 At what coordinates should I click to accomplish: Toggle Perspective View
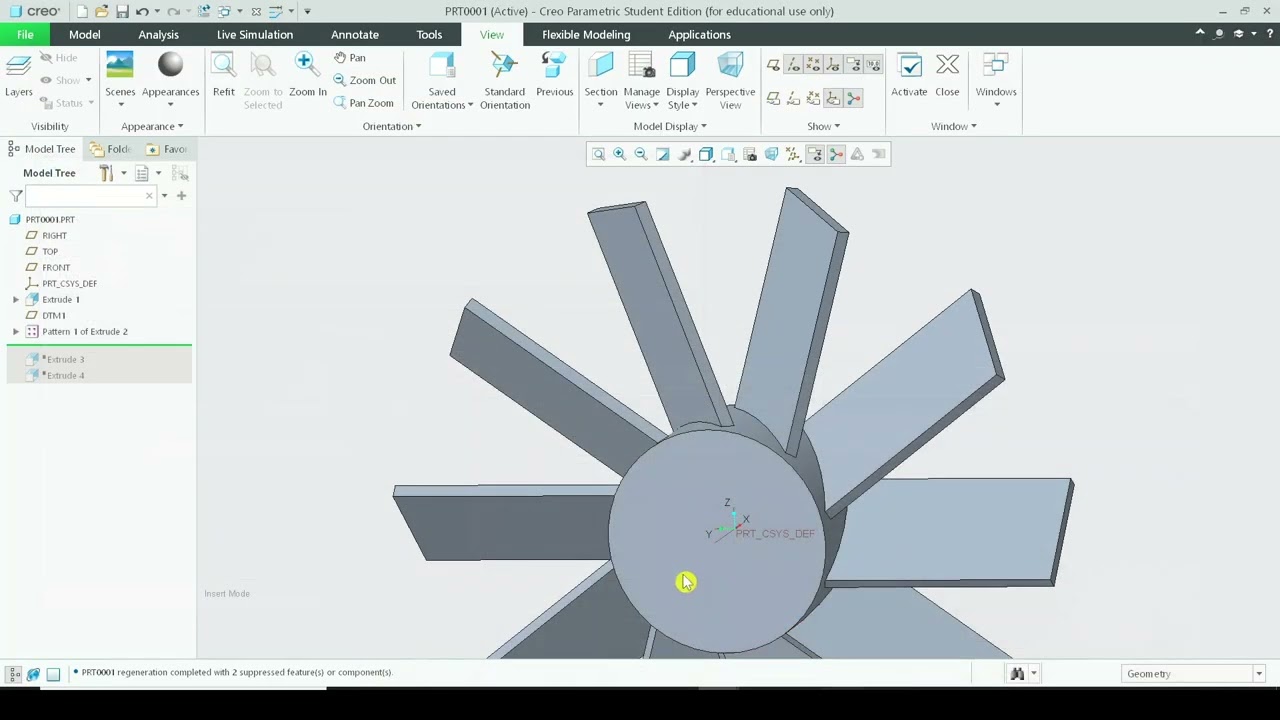[x=730, y=81]
